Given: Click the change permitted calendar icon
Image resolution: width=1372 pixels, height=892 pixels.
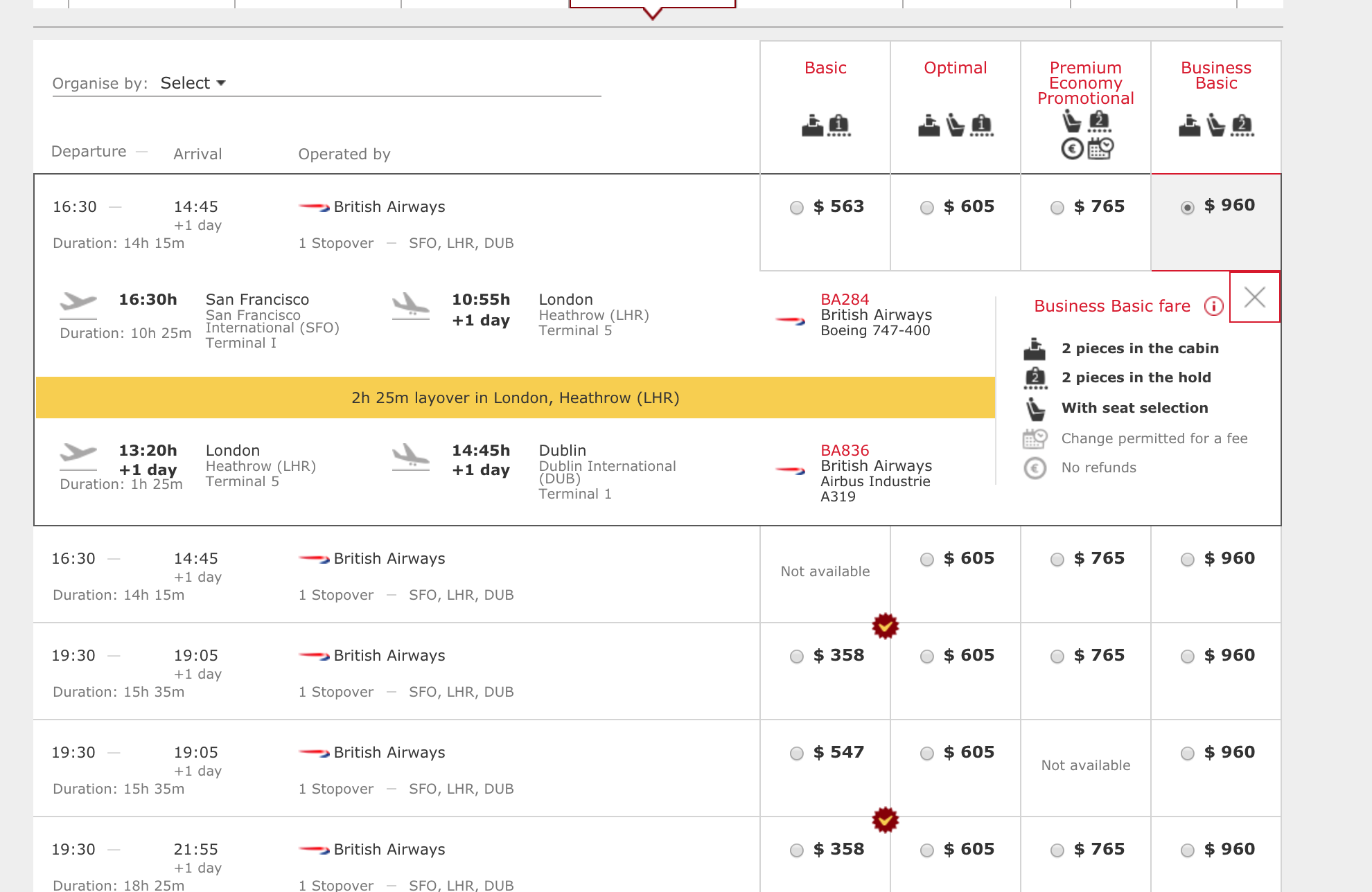Looking at the screenshot, I should 1035,438.
